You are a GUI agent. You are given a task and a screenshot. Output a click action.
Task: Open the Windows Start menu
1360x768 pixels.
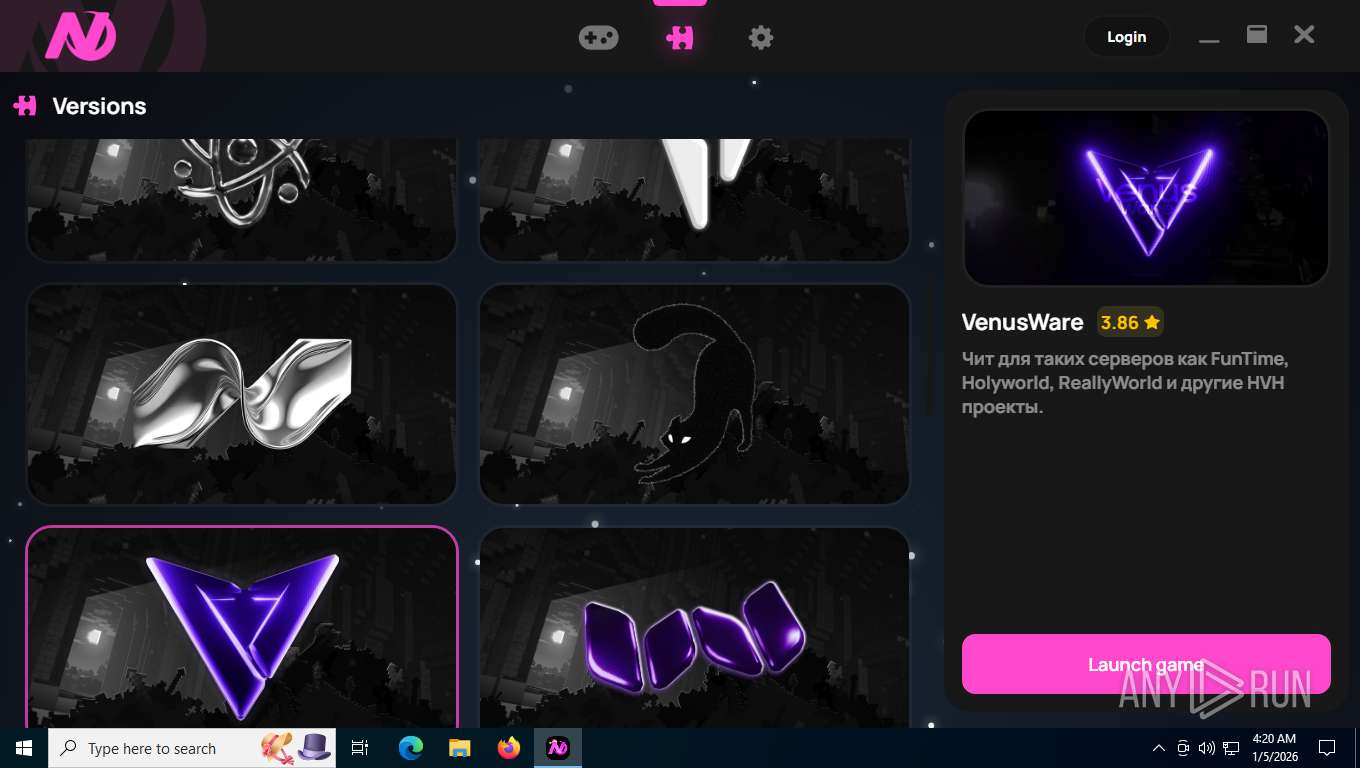click(24, 748)
